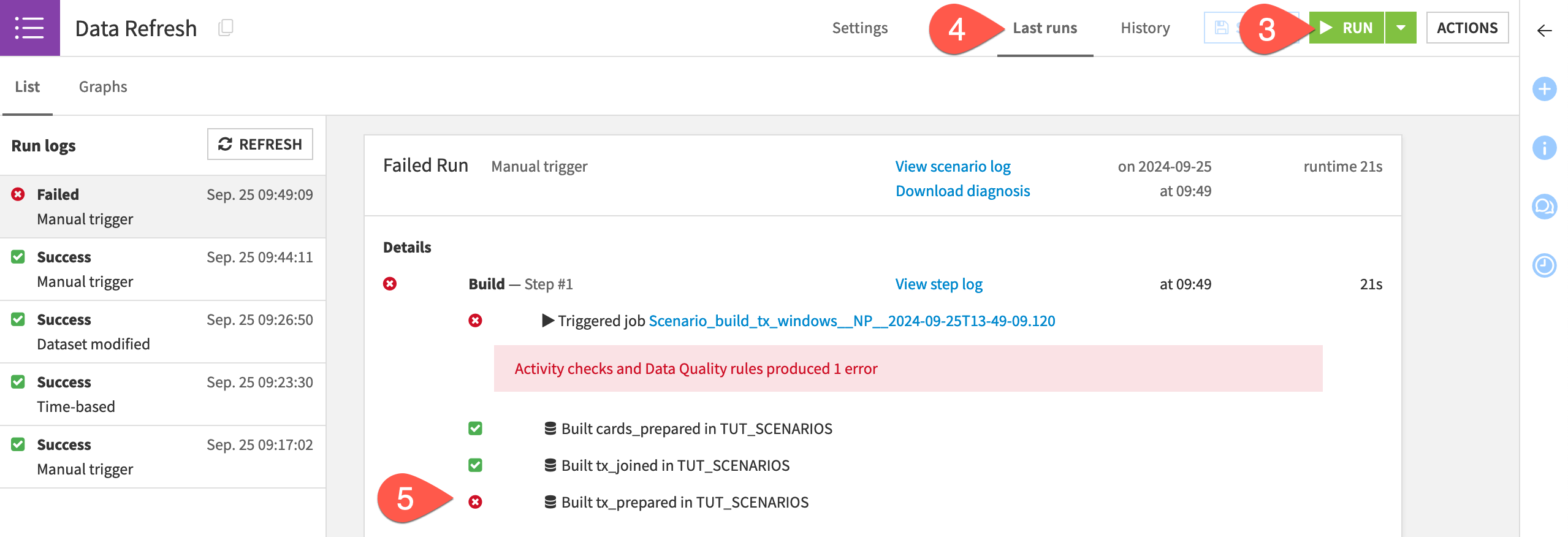Click the Download diagnosis link
The height and width of the screenshot is (537, 1568).
click(962, 191)
